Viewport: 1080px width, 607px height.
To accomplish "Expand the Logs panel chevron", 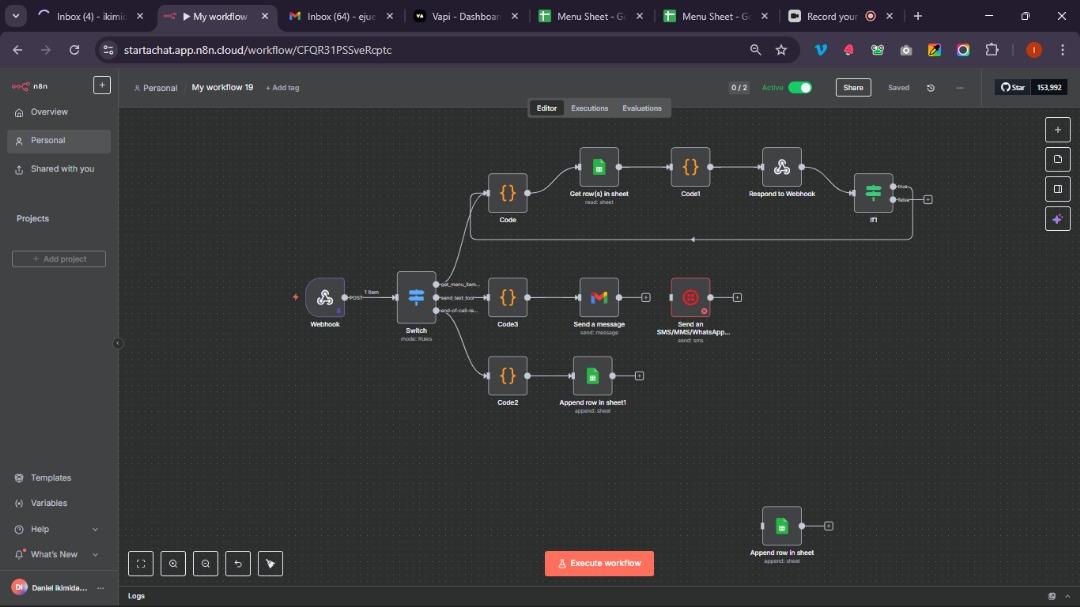I will coord(1068,596).
